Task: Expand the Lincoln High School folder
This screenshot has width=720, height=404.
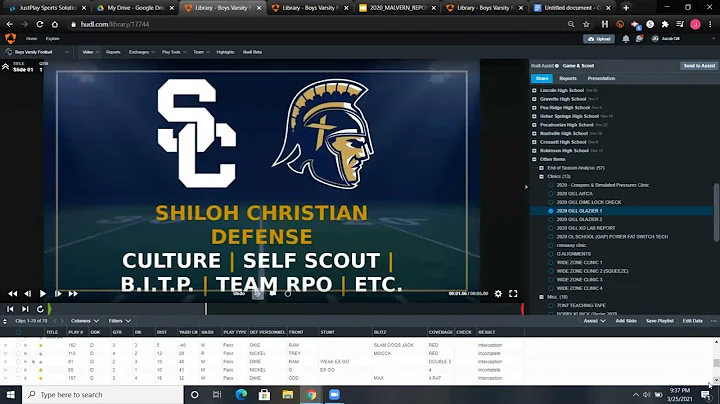Action: coord(534,90)
